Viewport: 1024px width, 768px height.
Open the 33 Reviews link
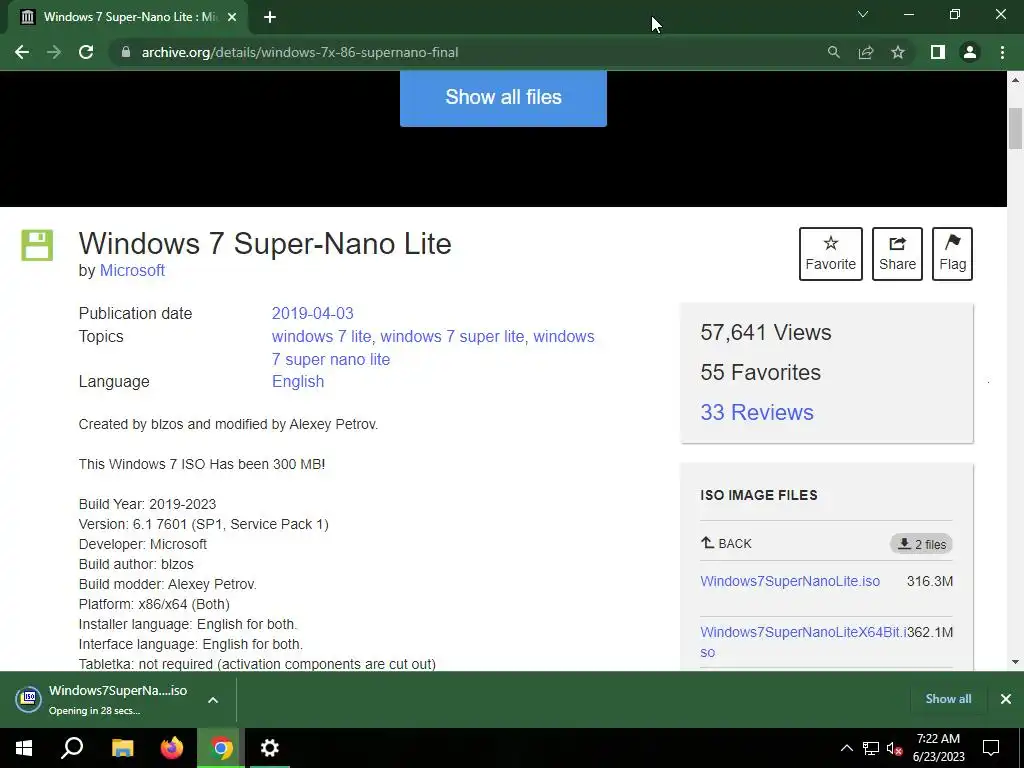(x=757, y=412)
